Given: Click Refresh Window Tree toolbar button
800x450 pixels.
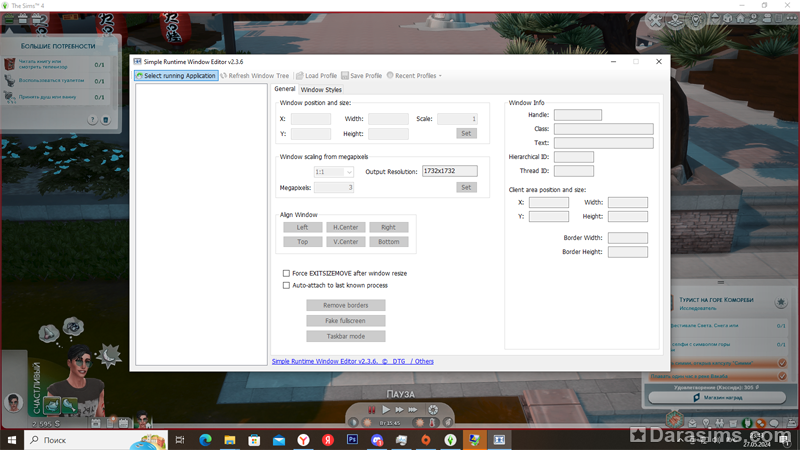Looking at the screenshot, I should [x=255, y=76].
